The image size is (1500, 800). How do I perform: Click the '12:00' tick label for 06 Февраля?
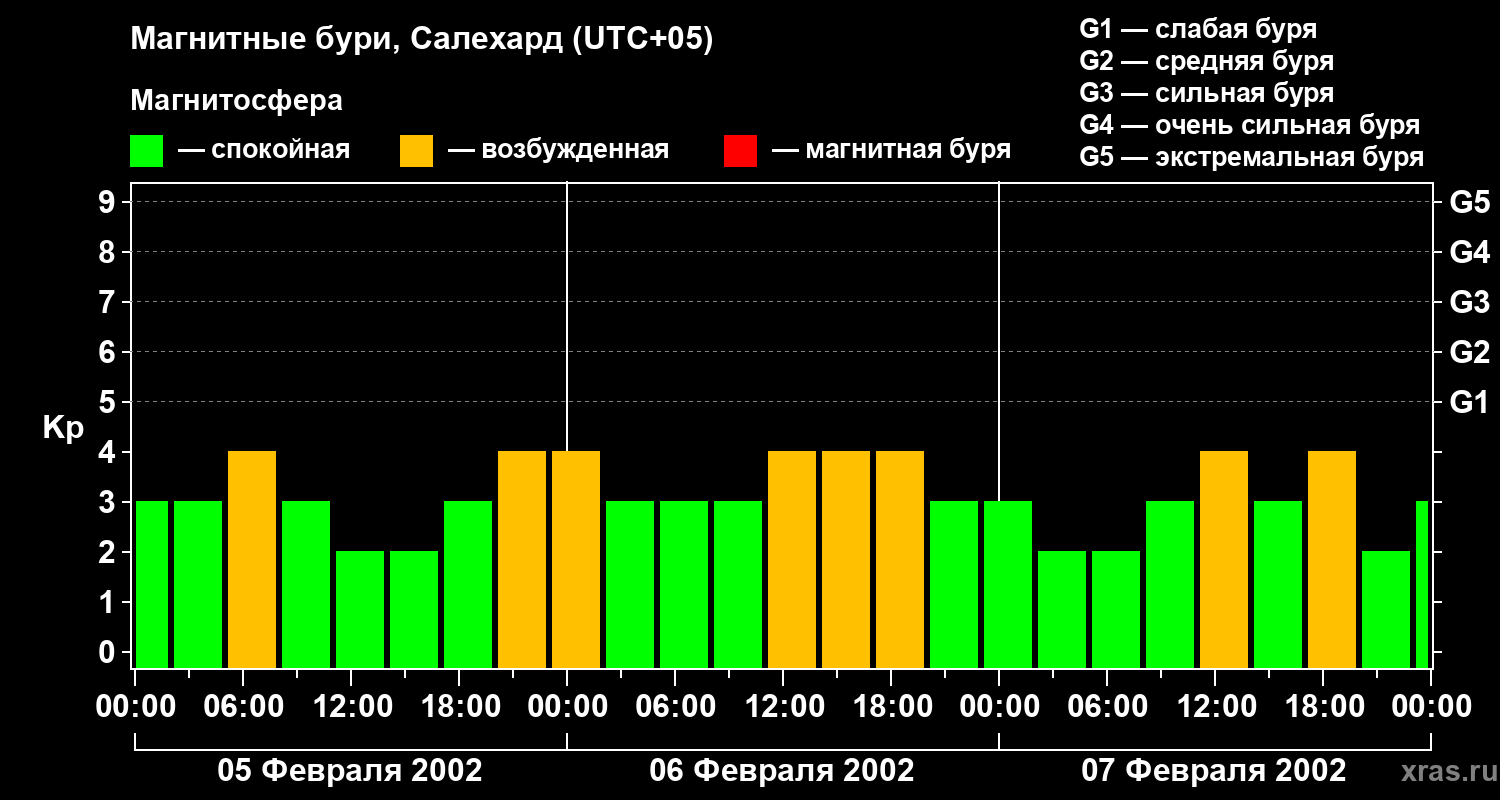(783, 707)
